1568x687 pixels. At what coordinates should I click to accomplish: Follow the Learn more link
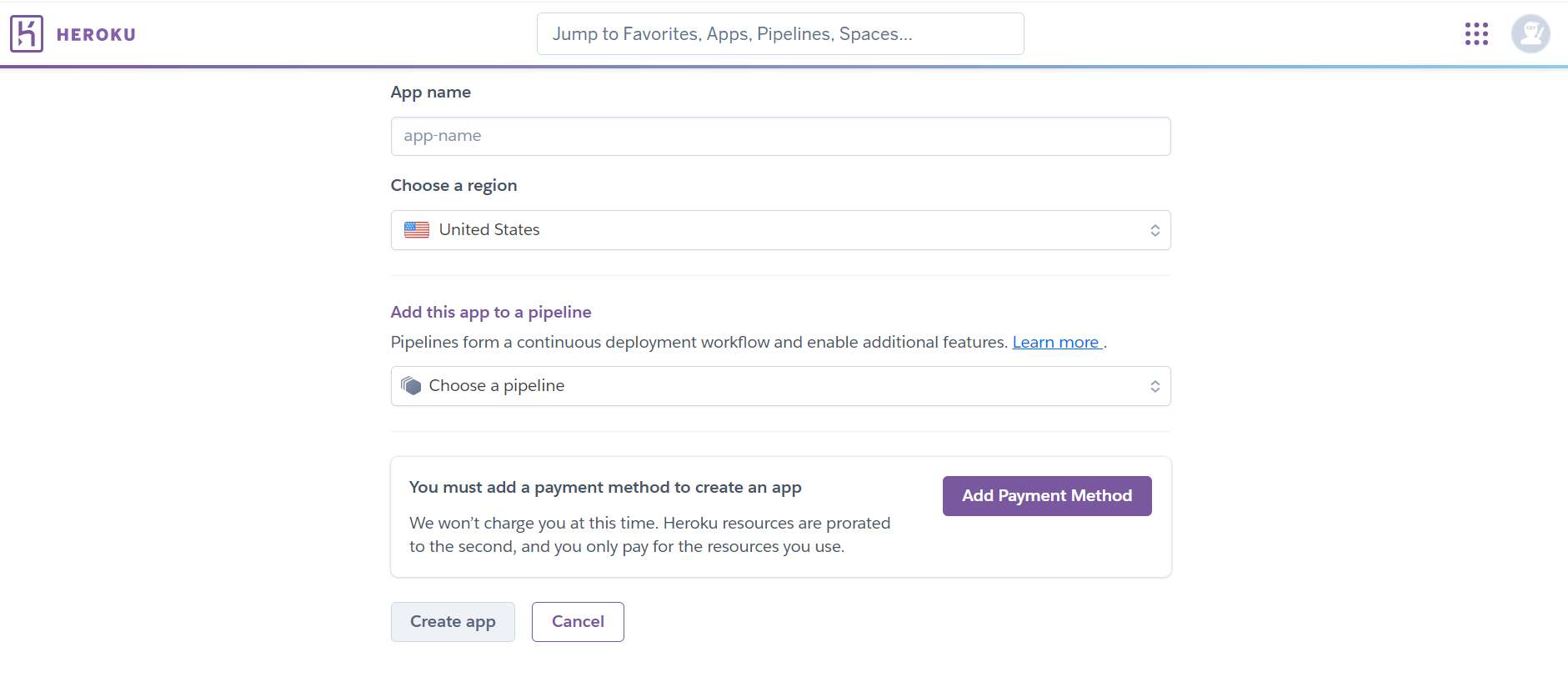point(1056,342)
